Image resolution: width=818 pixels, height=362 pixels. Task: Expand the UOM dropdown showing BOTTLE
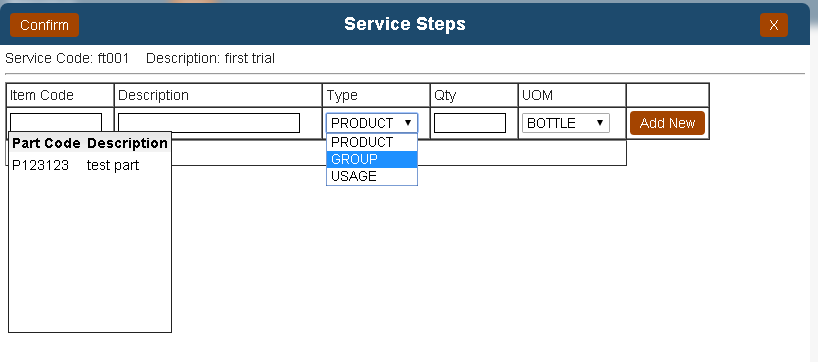tap(566, 123)
